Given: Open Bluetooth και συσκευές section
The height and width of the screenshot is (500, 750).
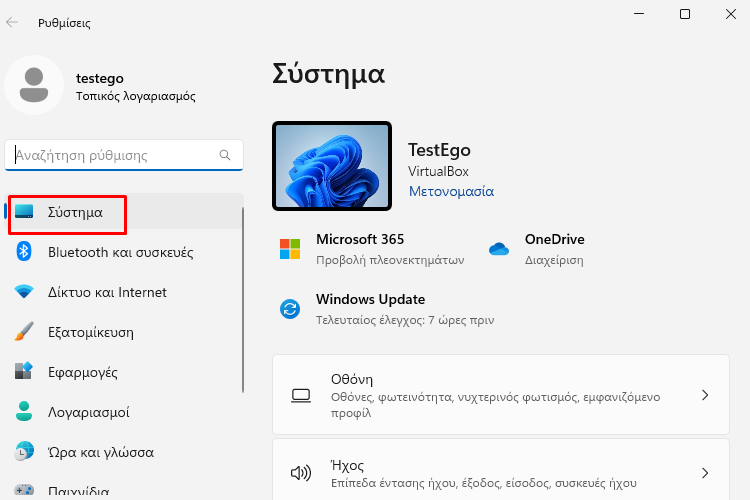Looking at the screenshot, I should (123, 252).
